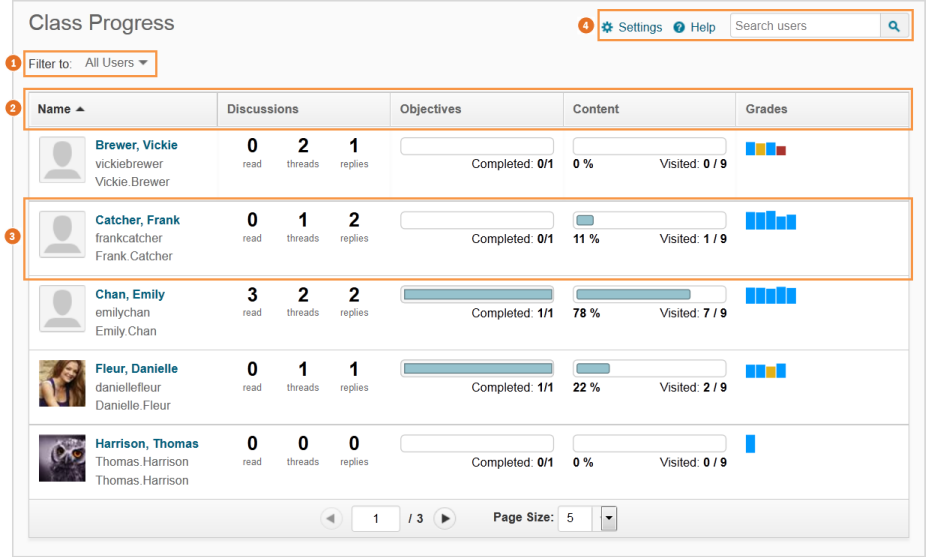Click the magnifying glass search button

click(x=895, y=27)
